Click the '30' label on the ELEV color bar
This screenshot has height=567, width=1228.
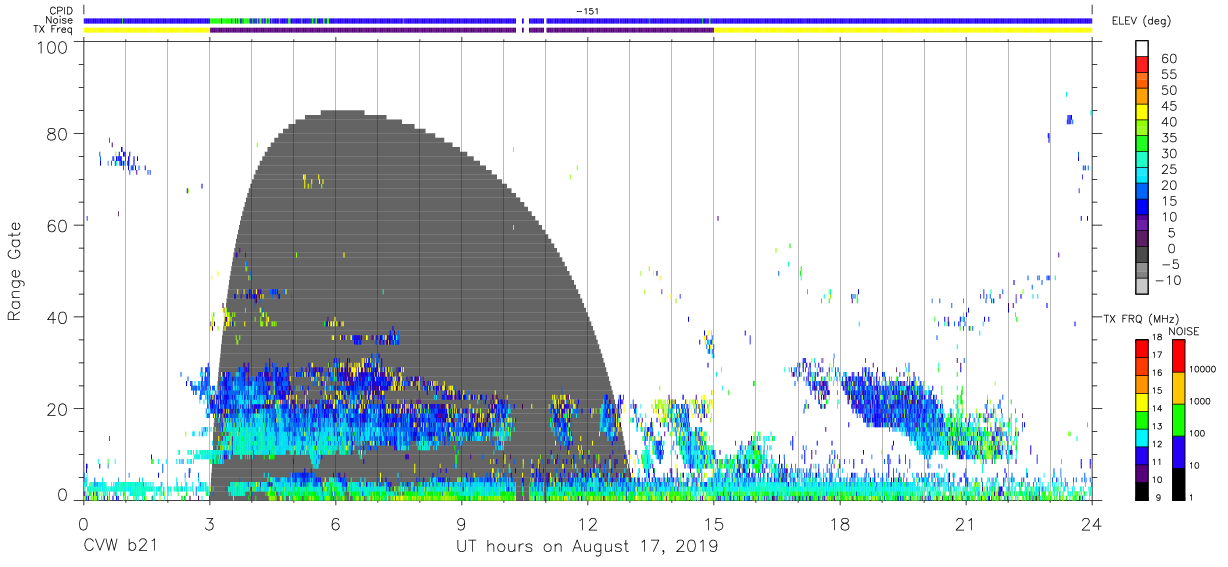(x=1169, y=154)
